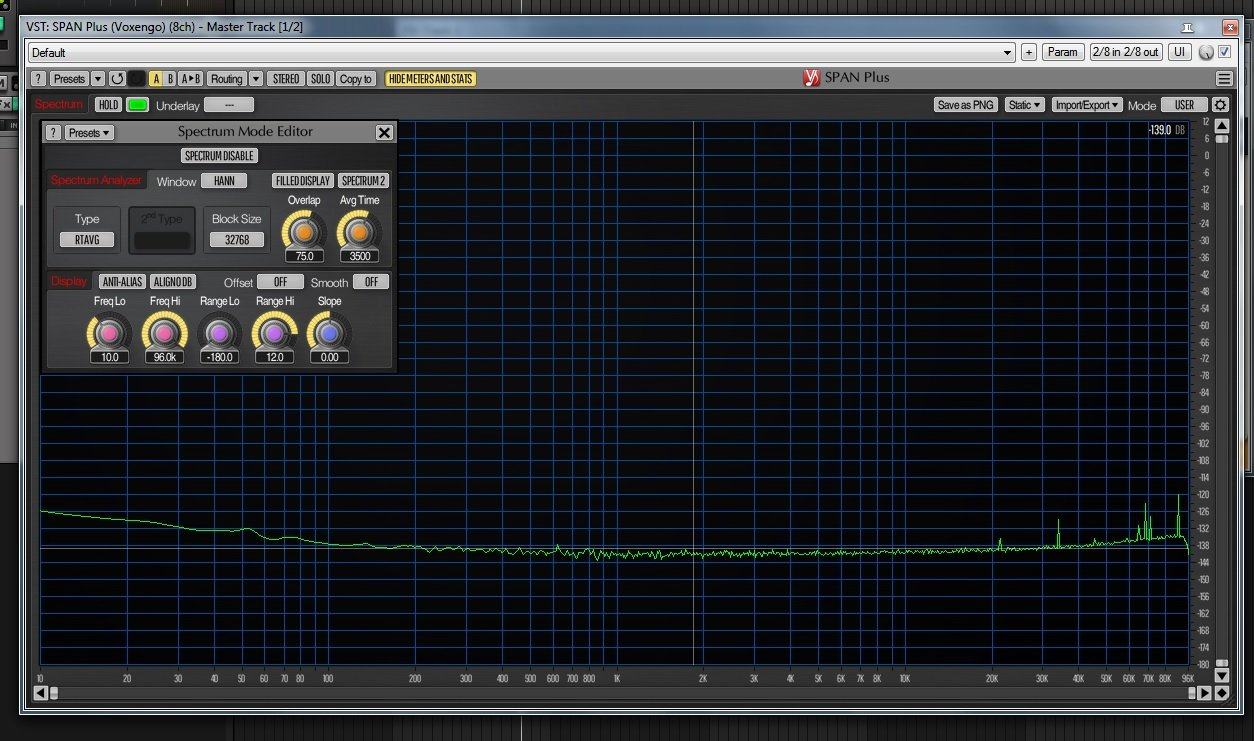Toggle ANTI-ALIAS display option
This screenshot has width=1254, height=741.
(122, 282)
